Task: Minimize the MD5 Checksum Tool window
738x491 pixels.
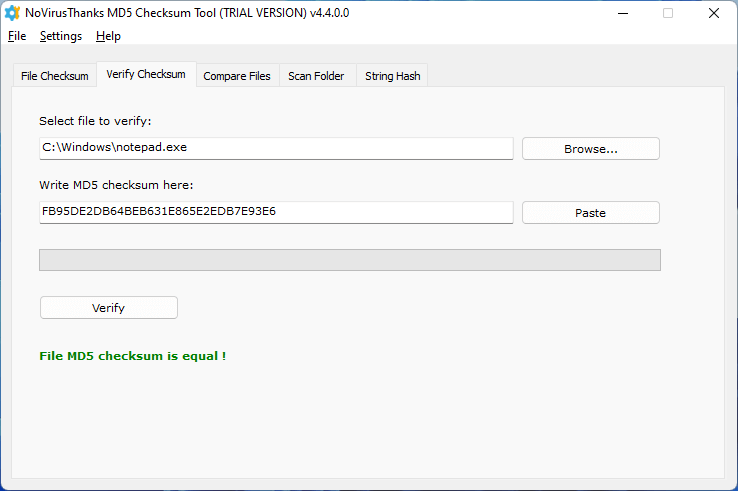Action: click(623, 13)
